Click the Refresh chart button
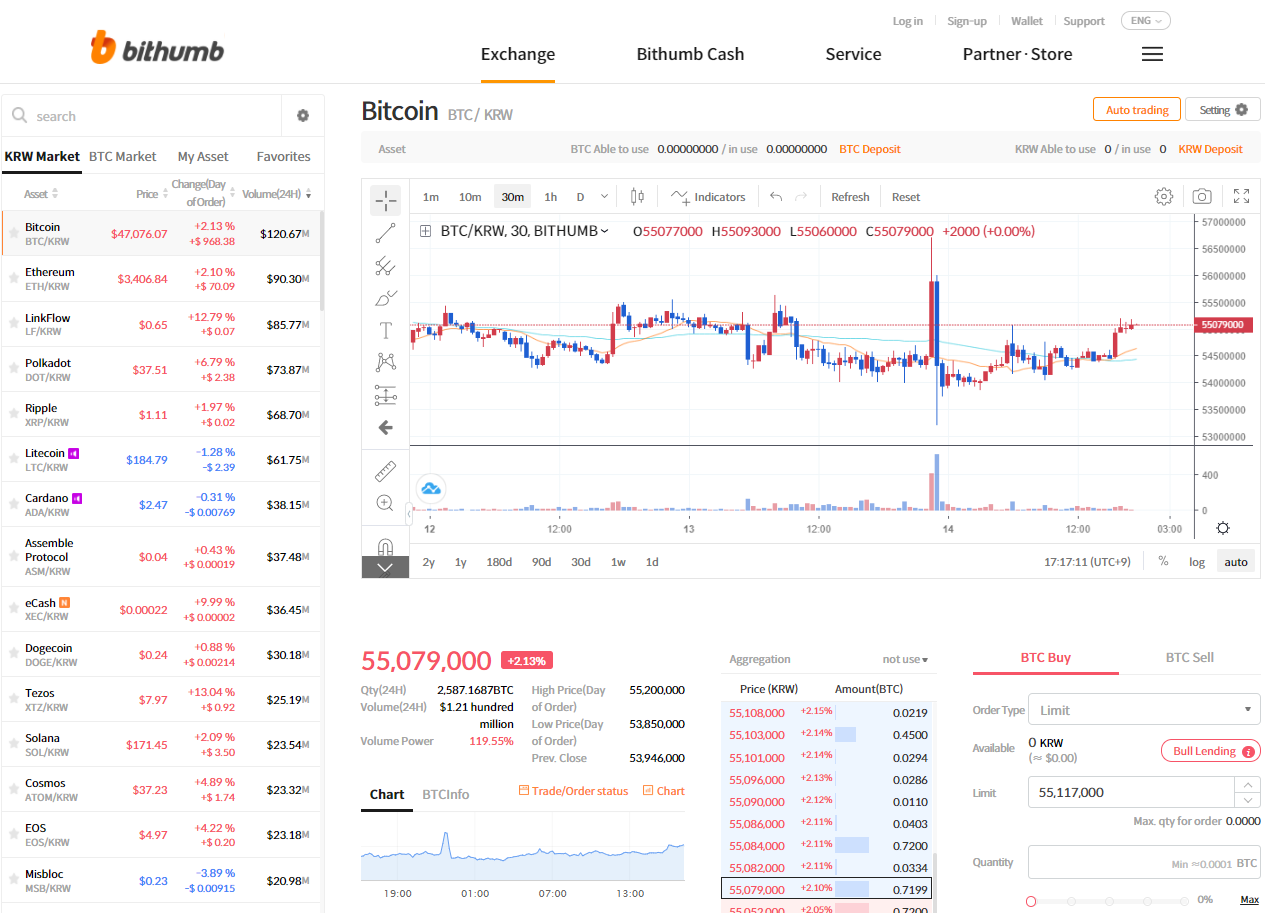1265x913 pixels. click(x=850, y=197)
